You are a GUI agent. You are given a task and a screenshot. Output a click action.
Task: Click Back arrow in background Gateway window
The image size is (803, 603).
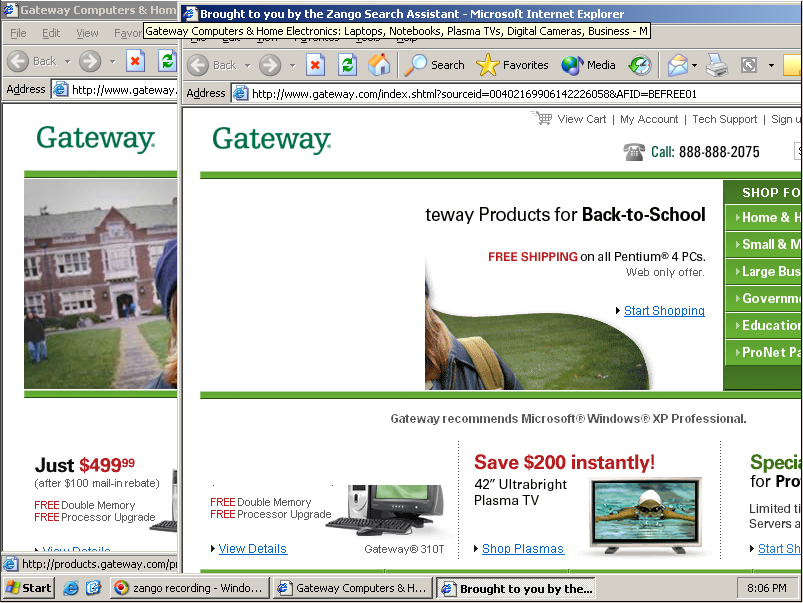pos(18,61)
